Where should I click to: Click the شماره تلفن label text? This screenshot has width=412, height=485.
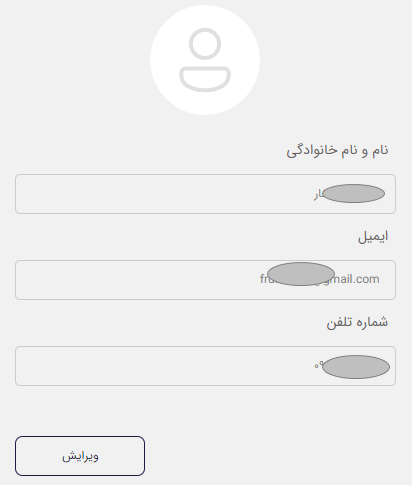point(357,322)
